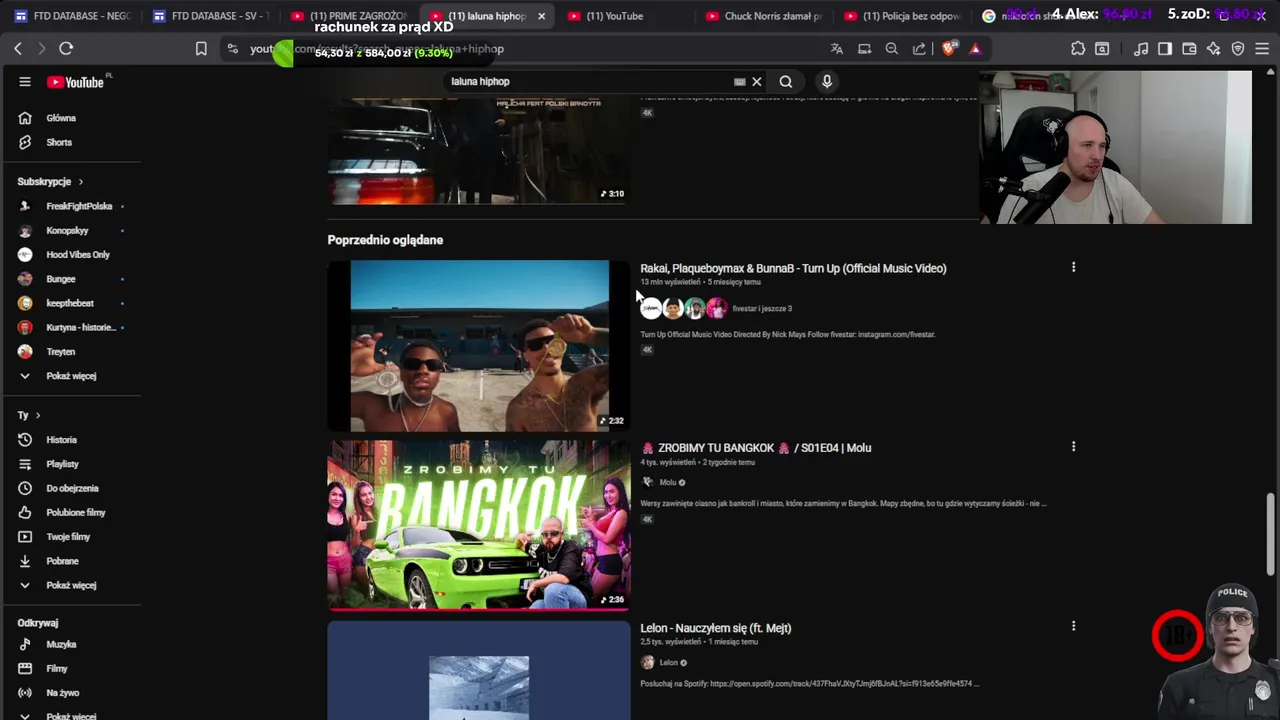Open the Konopskyy subscription
The image size is (1280, 720).
click(x=67, y=231)
